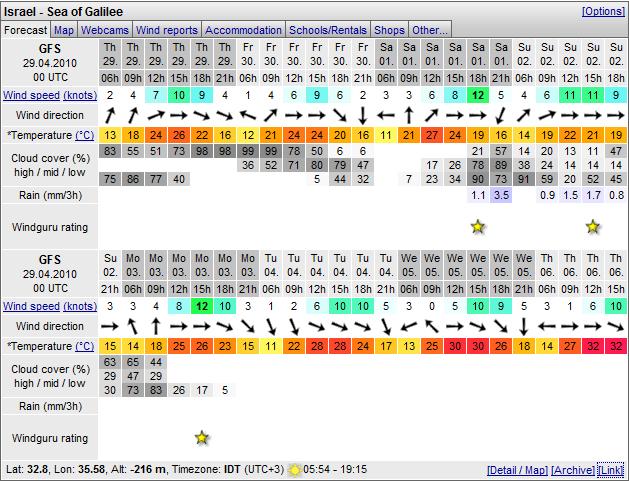Click the wind direction arrow for Th 29. 06h

[110, 116]
